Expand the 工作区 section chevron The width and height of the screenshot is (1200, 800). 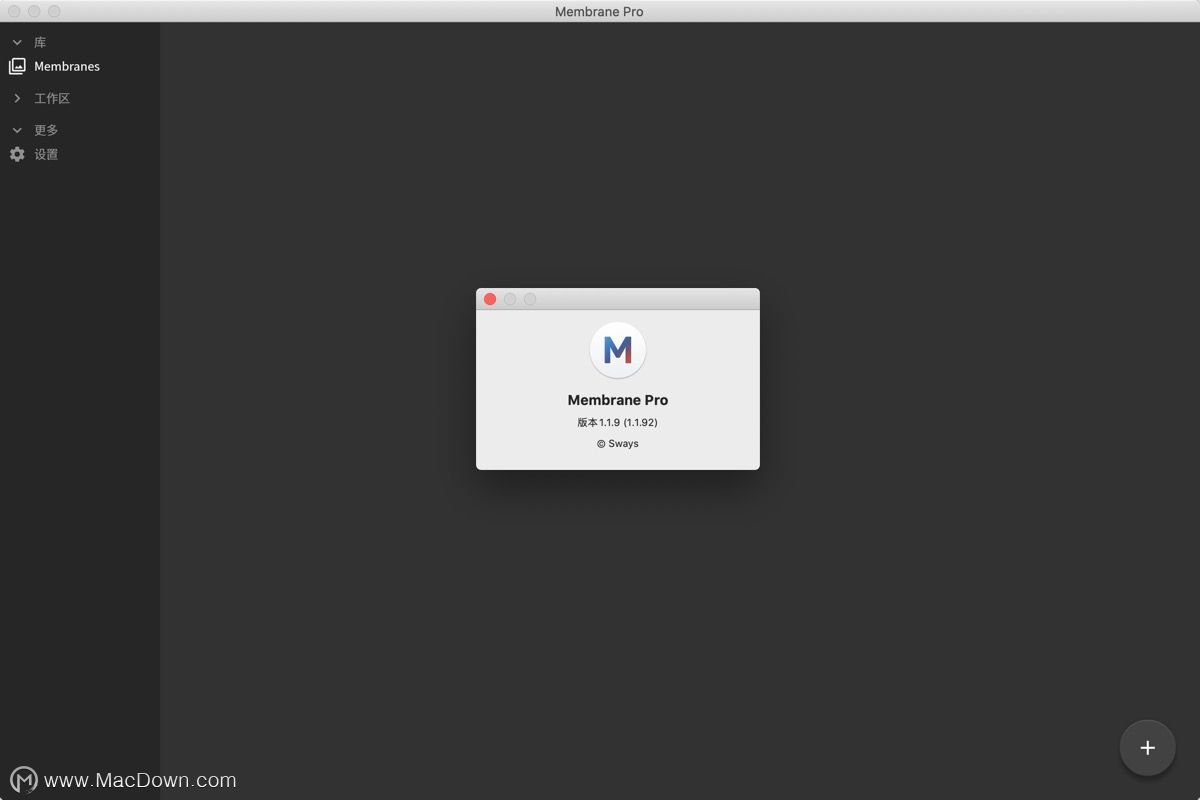tap(17, 98)
